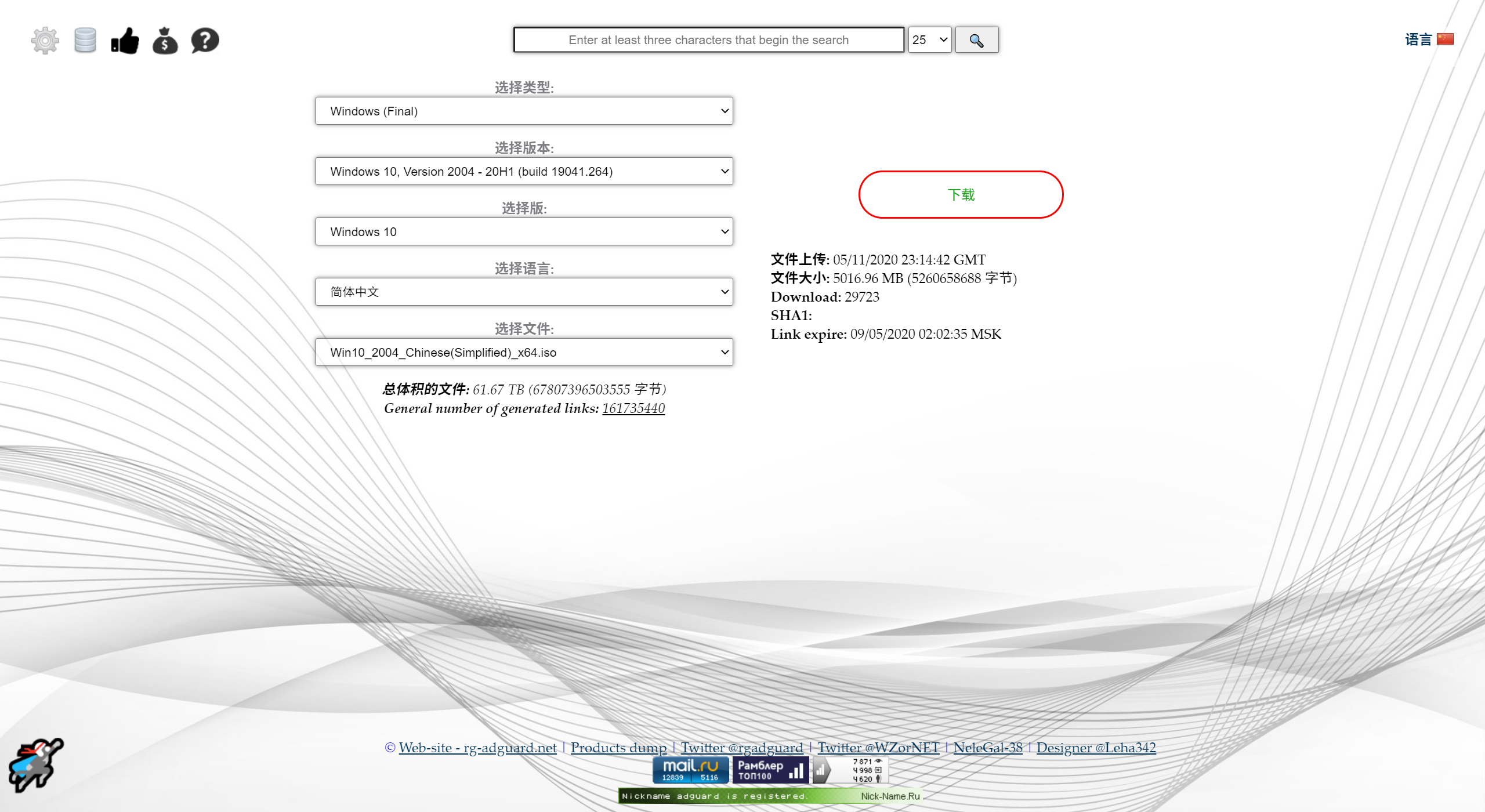This screenshot has height=812, width=1485.
Task: Click the Rambler Top100 badge
Action: (770, 770)
